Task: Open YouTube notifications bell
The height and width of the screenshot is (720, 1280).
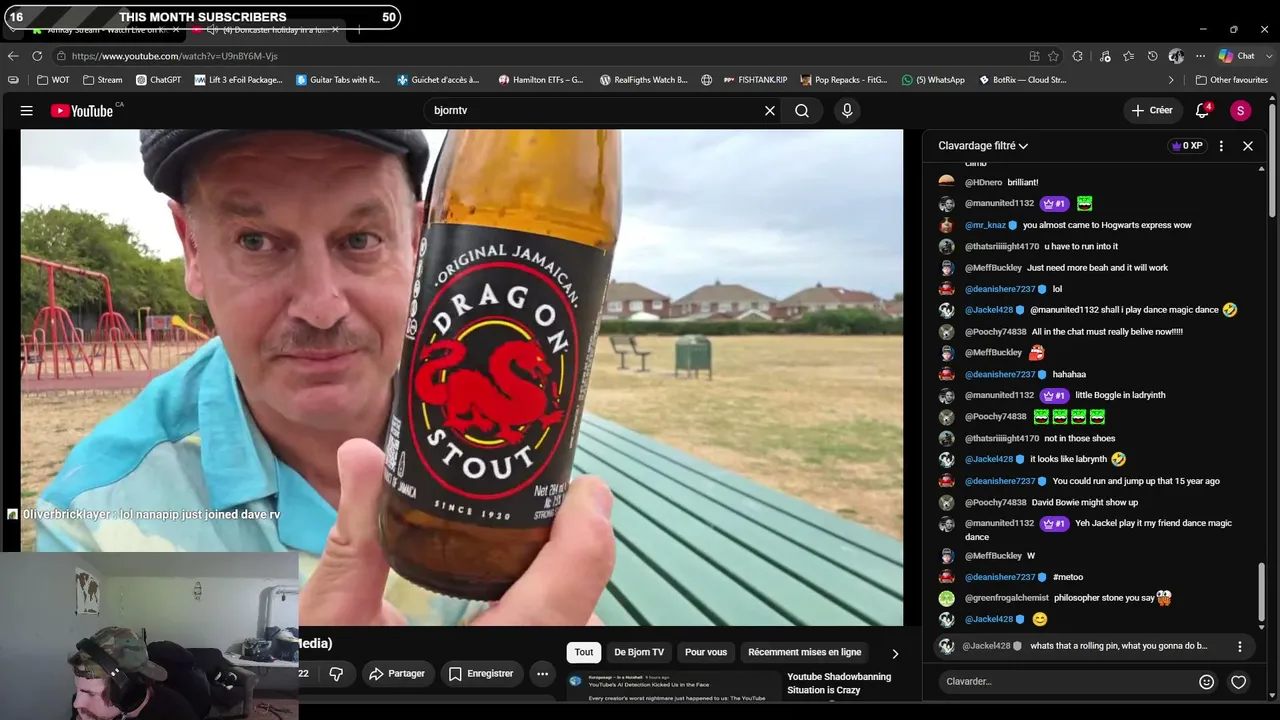Action: 1203,110
